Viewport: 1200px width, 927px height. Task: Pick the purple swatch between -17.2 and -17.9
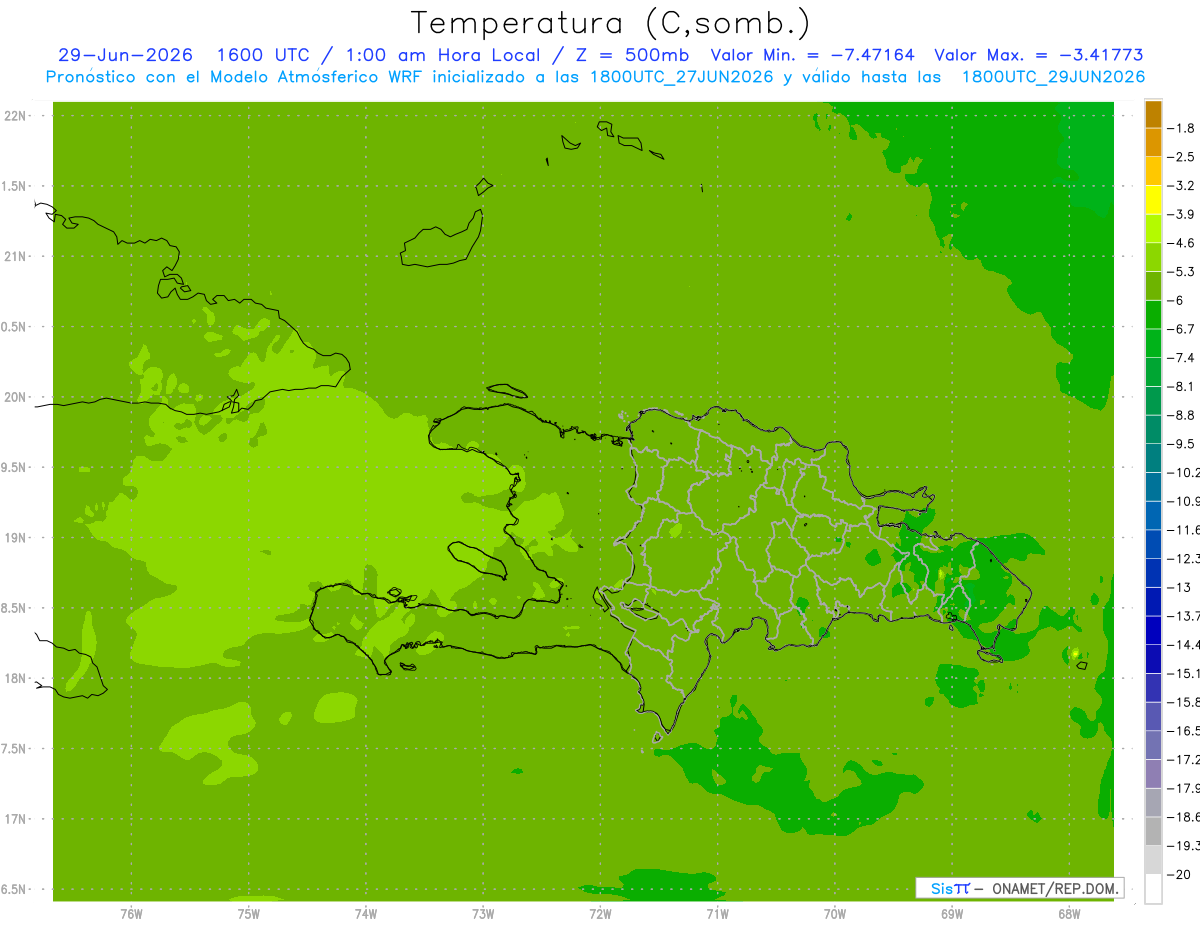(x=1153, y=774)
